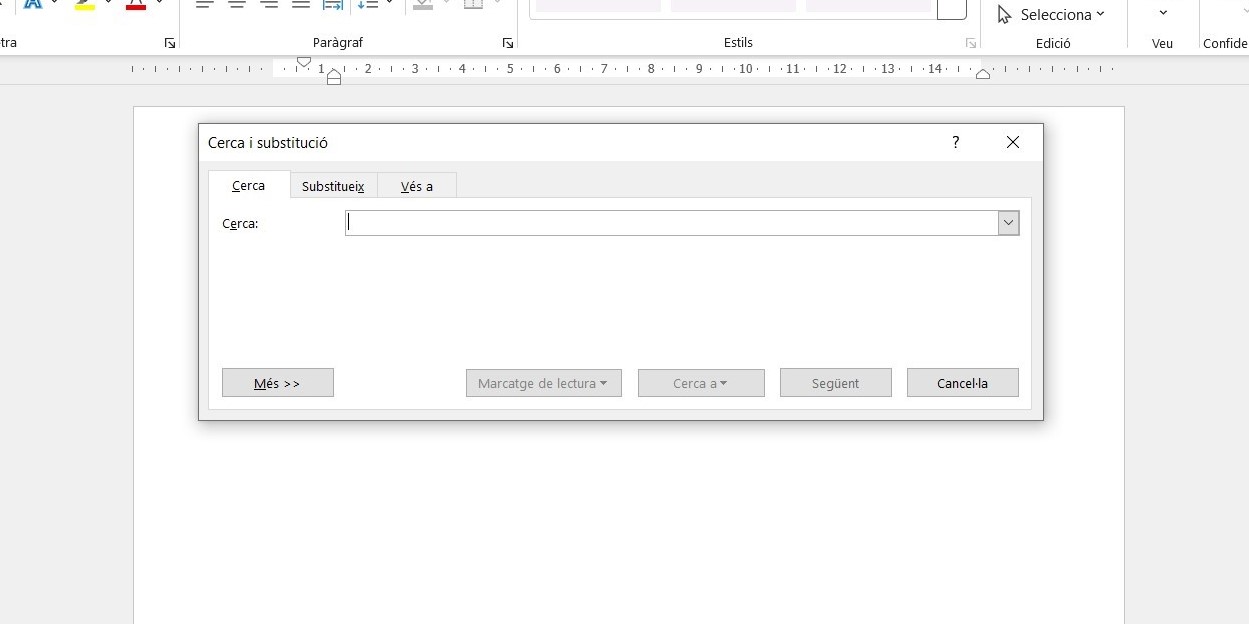Click the paragraph borders icon
Screen dimensions: 1249x624
pyautogui.click(x=474, y=4)
